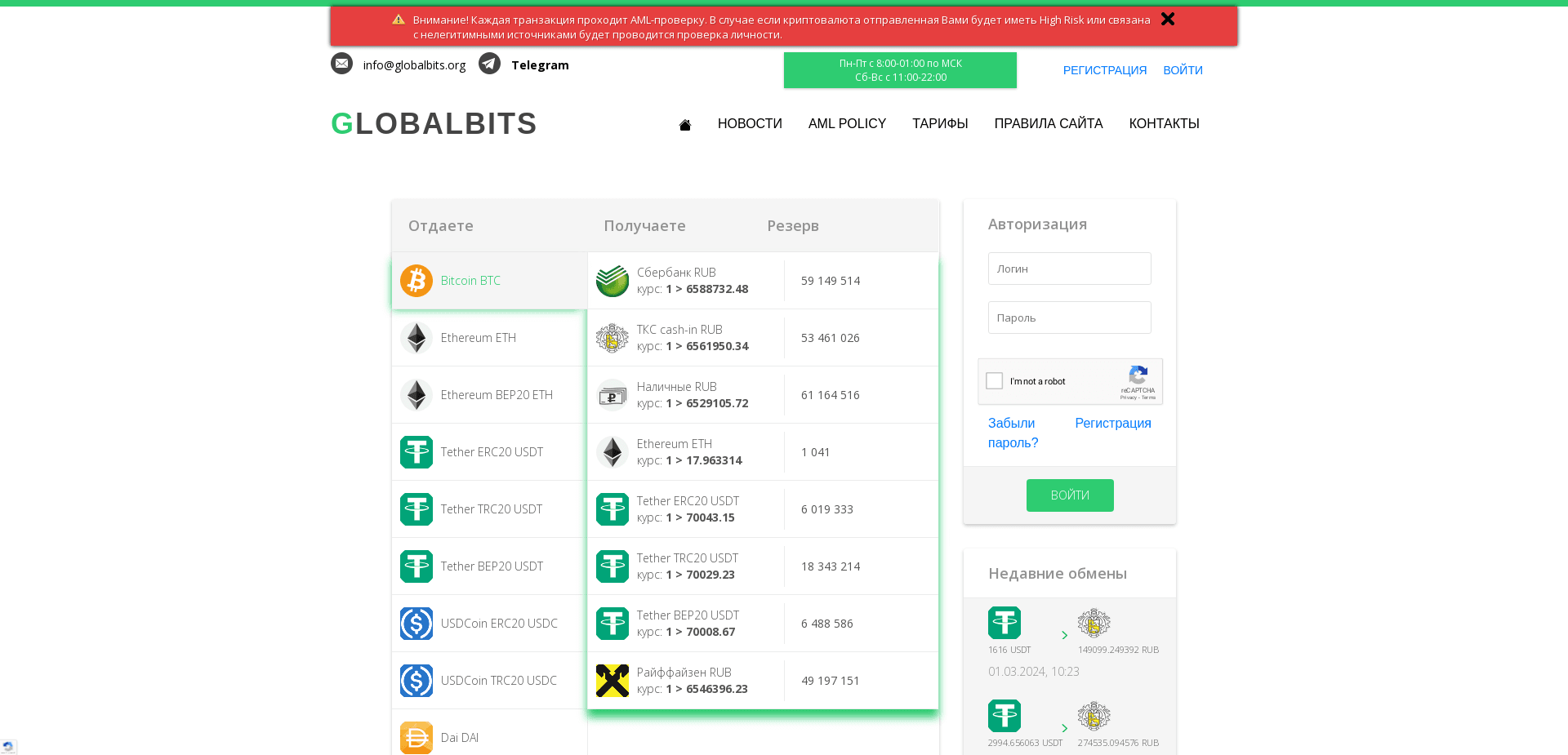1568x755 pixels.
Task: Check the I'm not a robot box
Action: point(994,380)
